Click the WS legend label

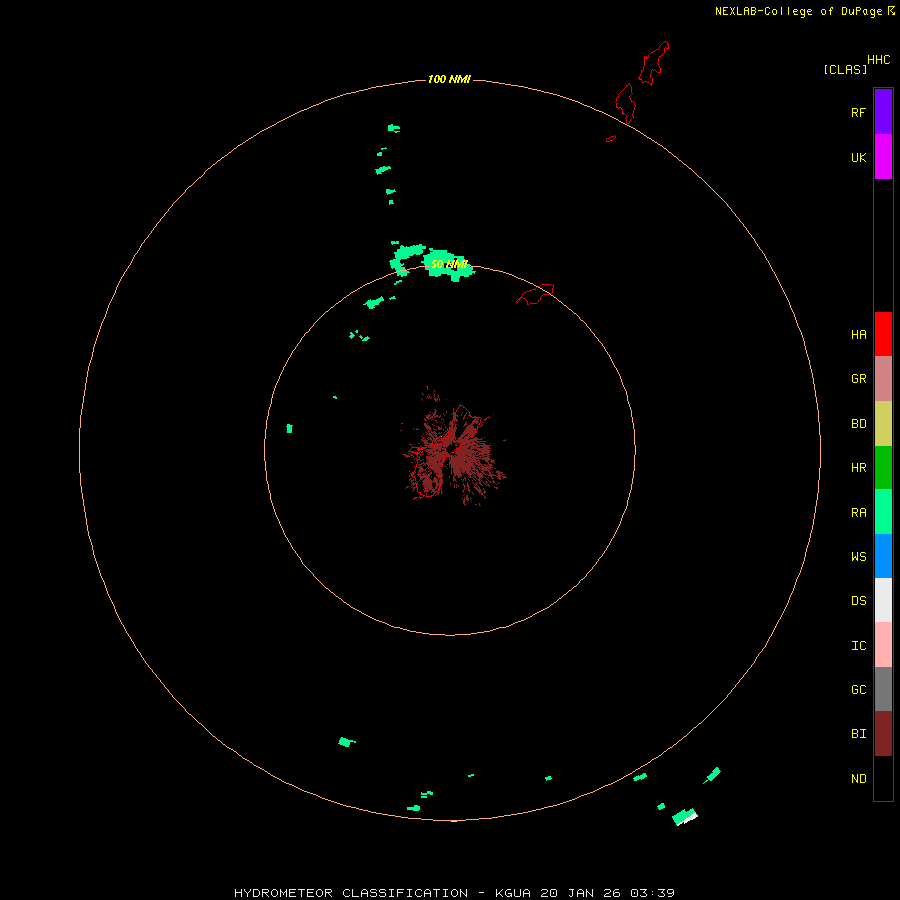pyautogui.click(x=858, y=557)
